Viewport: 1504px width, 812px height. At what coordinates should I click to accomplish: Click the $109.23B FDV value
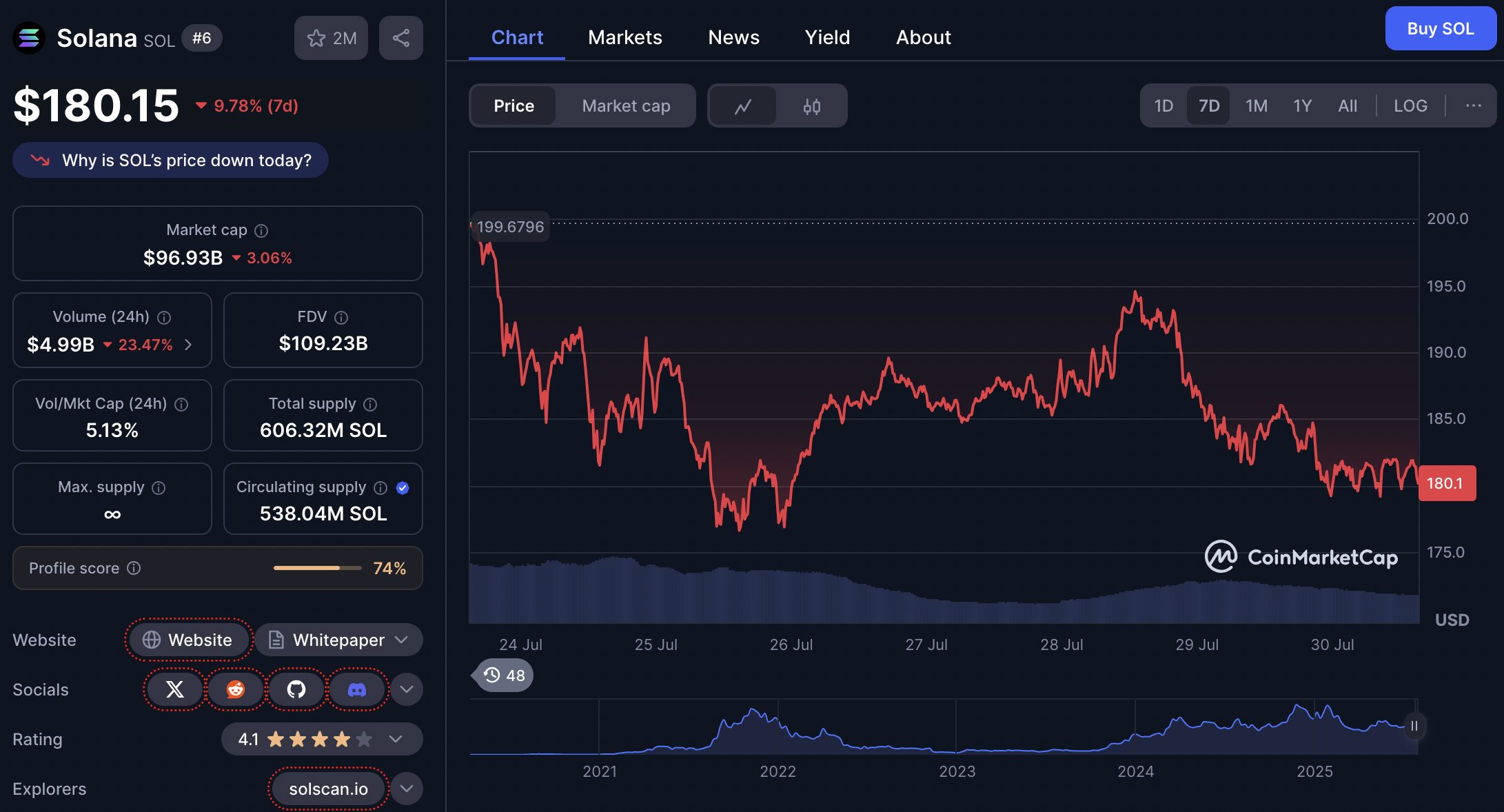pos(323,343)
